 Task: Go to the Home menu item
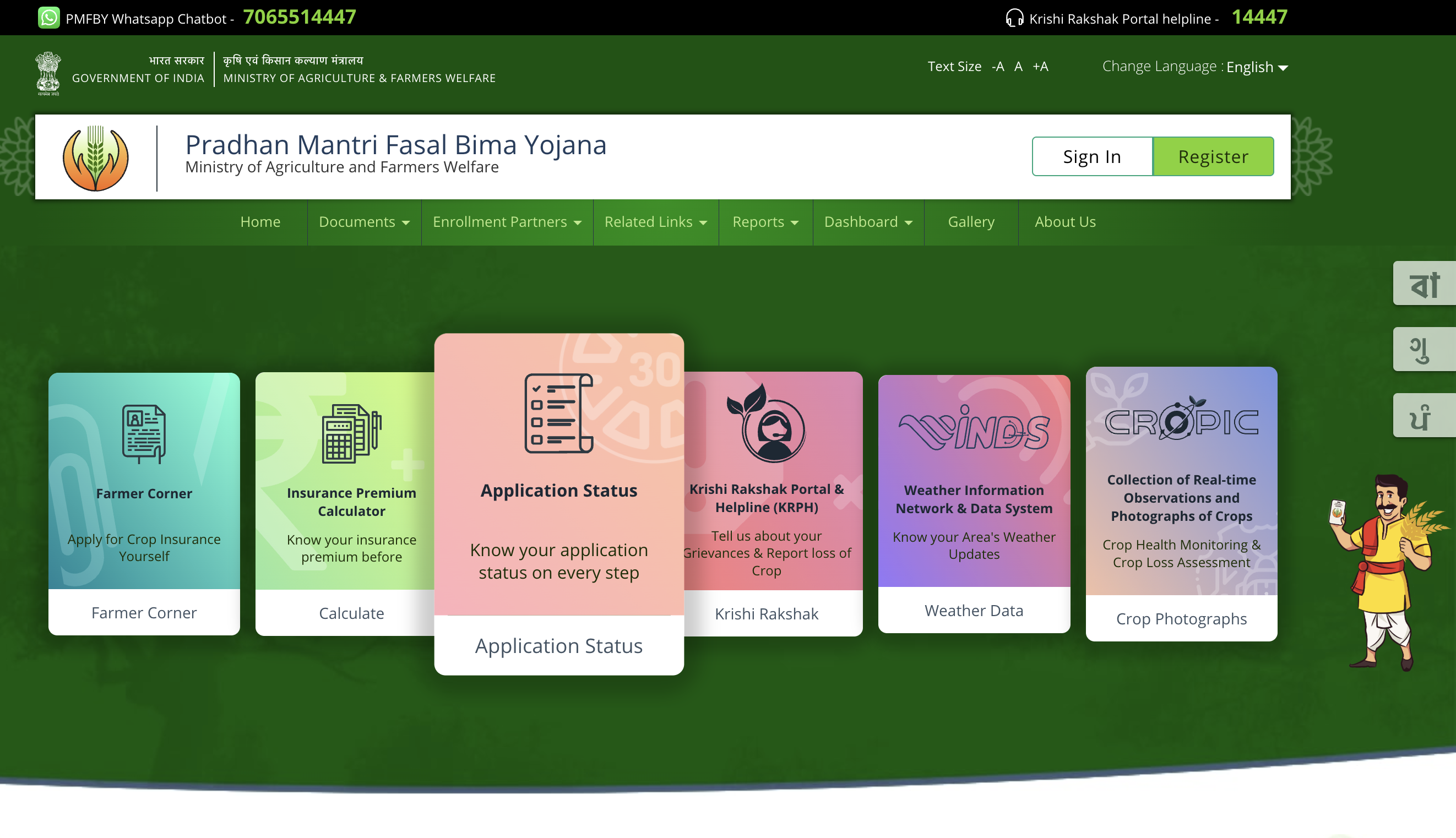click(260, 222)
